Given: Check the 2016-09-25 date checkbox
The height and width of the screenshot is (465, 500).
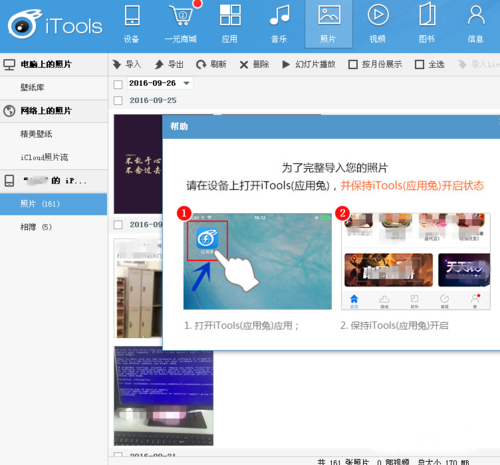Looking at the screenshot, I should click(x=118, y=100).
